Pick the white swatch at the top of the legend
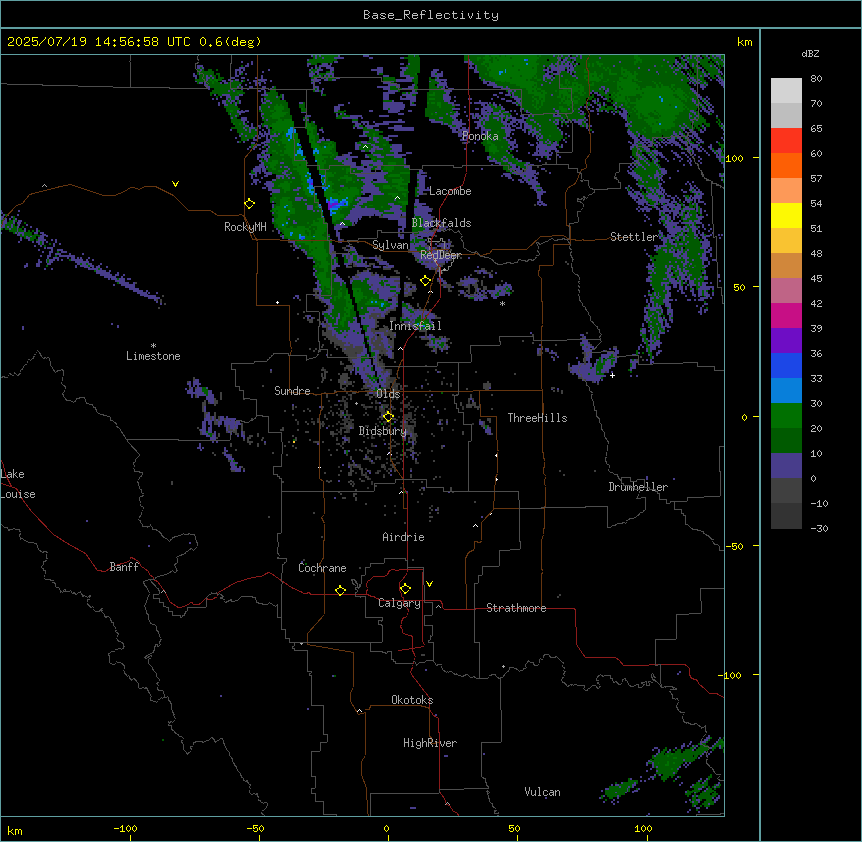The width and height of the screenshot is (862, 842). 786,91
